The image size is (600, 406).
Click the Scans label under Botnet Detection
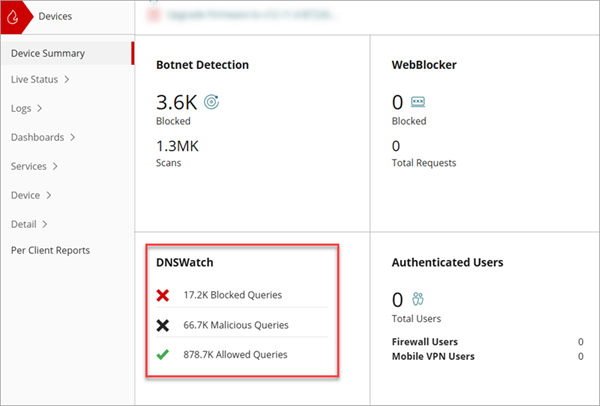coord(168,163)
